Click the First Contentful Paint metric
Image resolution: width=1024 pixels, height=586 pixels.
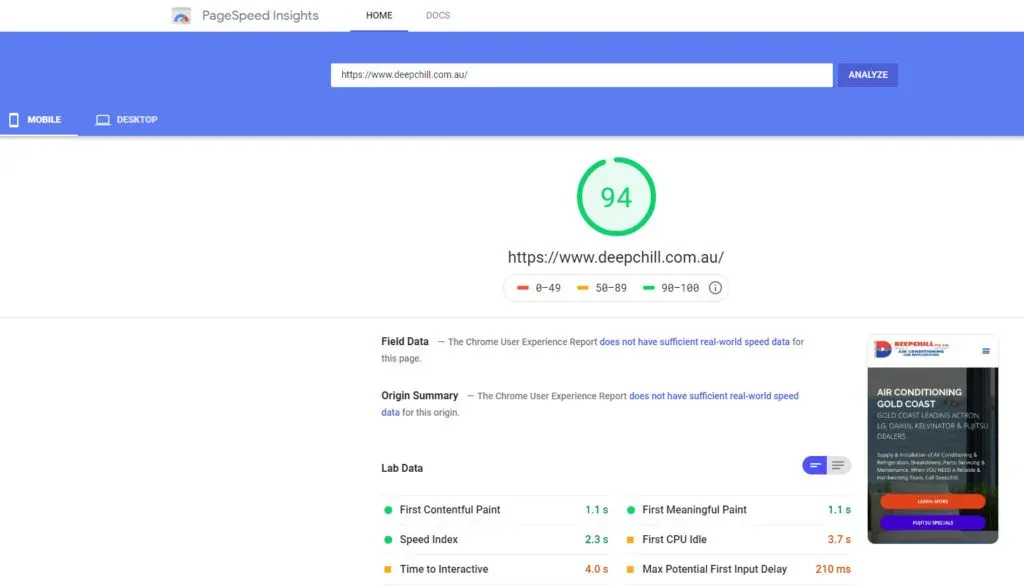click(495, 510)
